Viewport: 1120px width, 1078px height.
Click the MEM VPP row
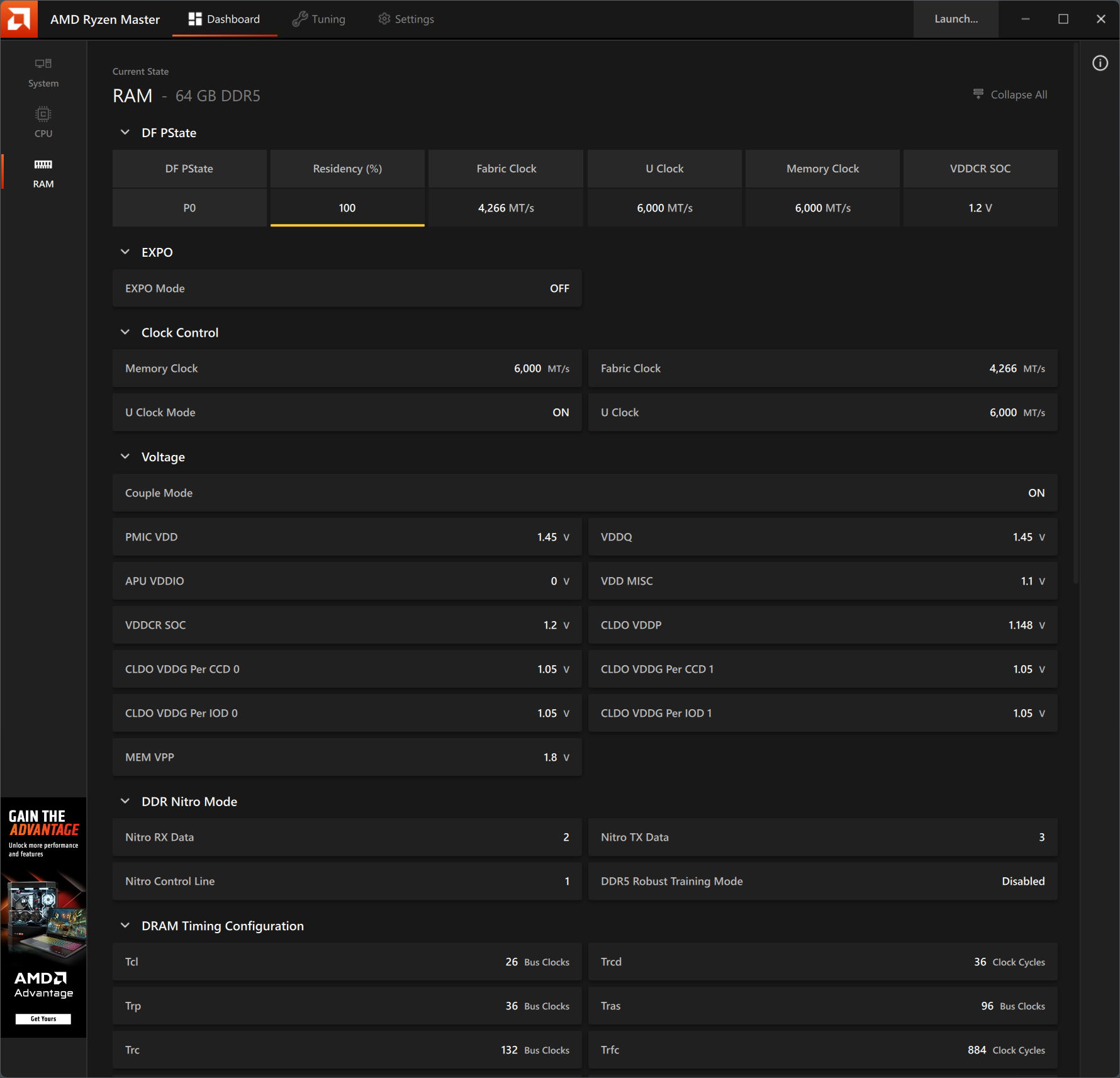(x=347, y=757)
